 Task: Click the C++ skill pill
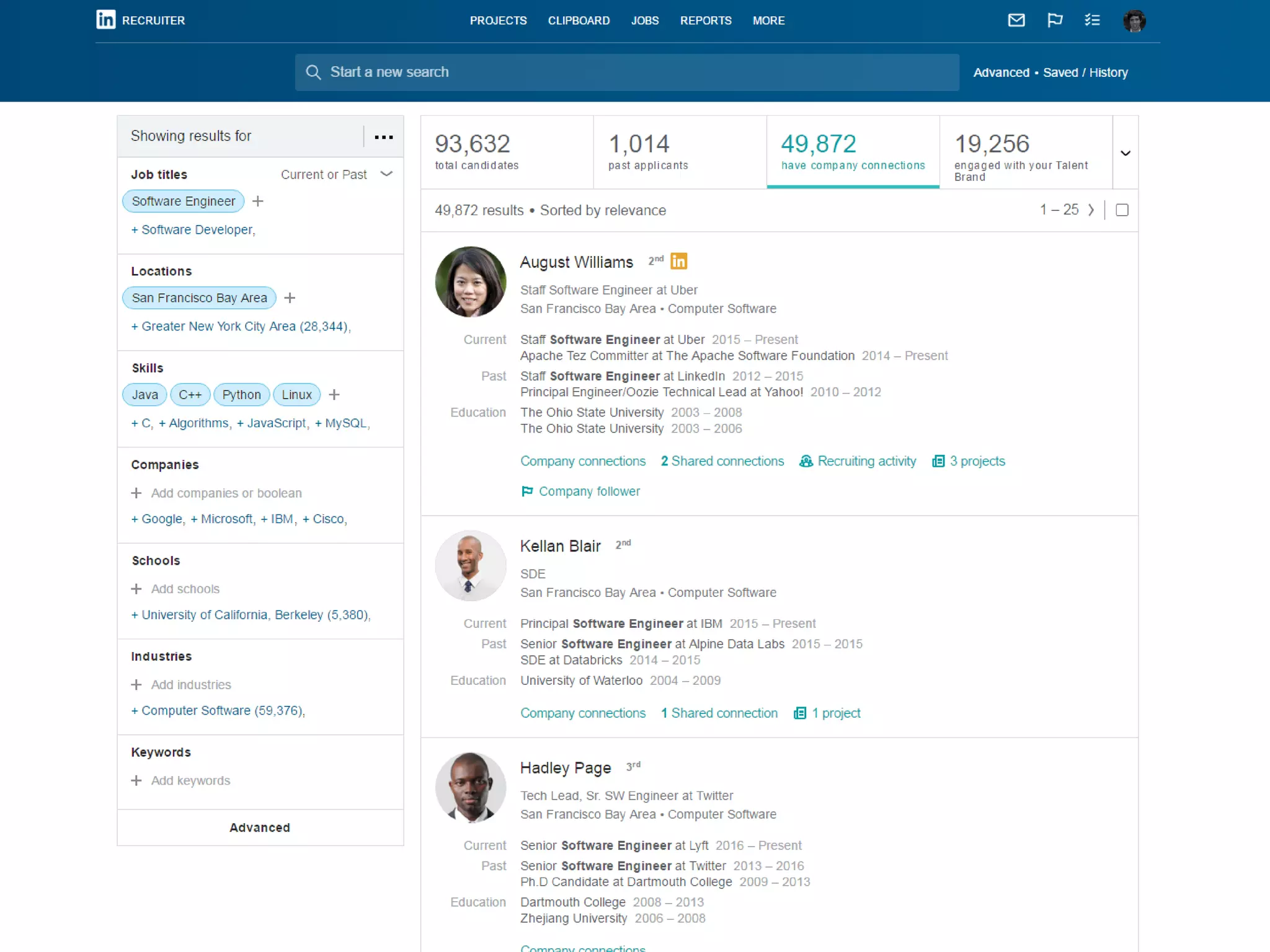click(190, 395)
